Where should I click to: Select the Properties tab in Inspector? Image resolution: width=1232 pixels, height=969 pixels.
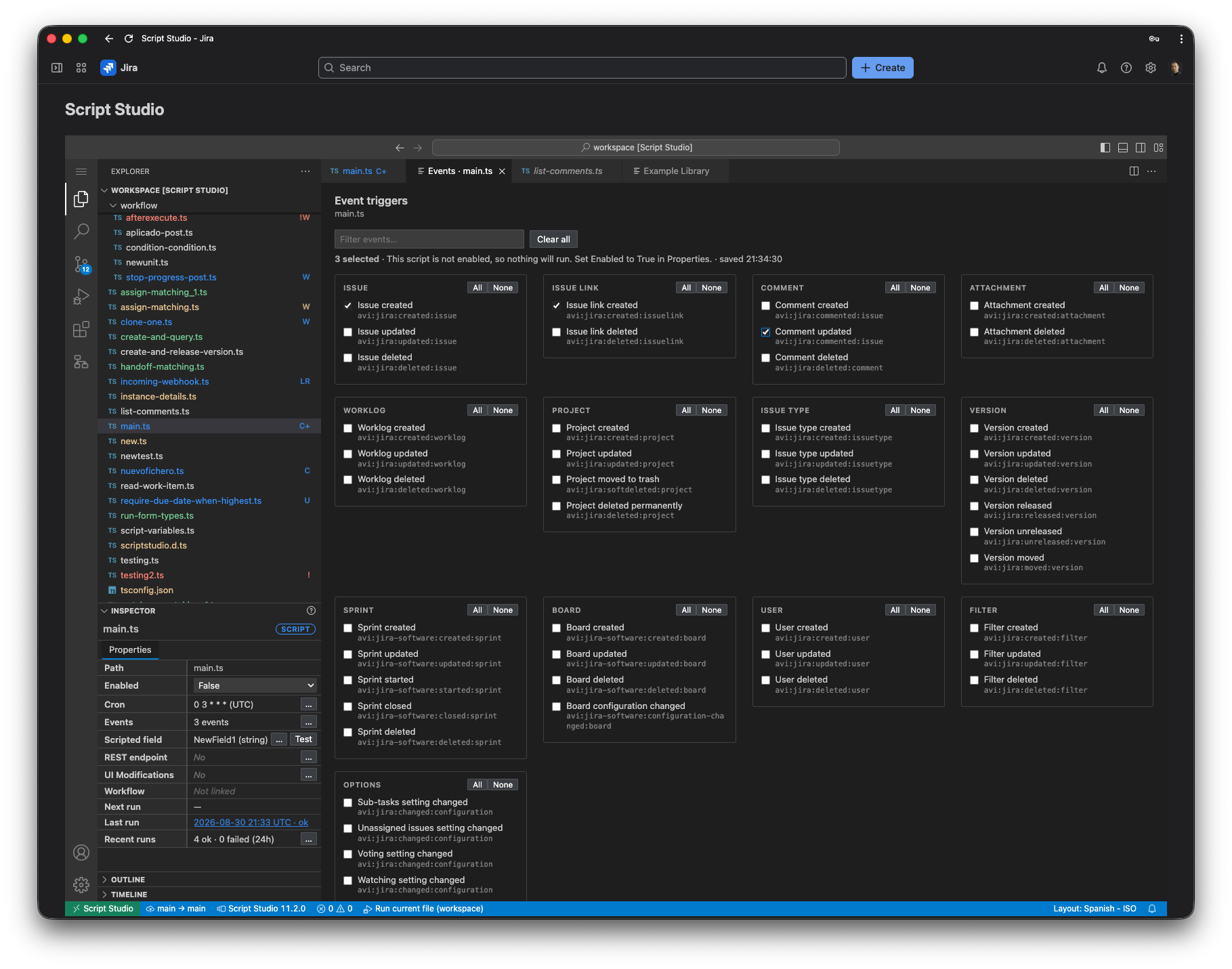click(130, 650)
